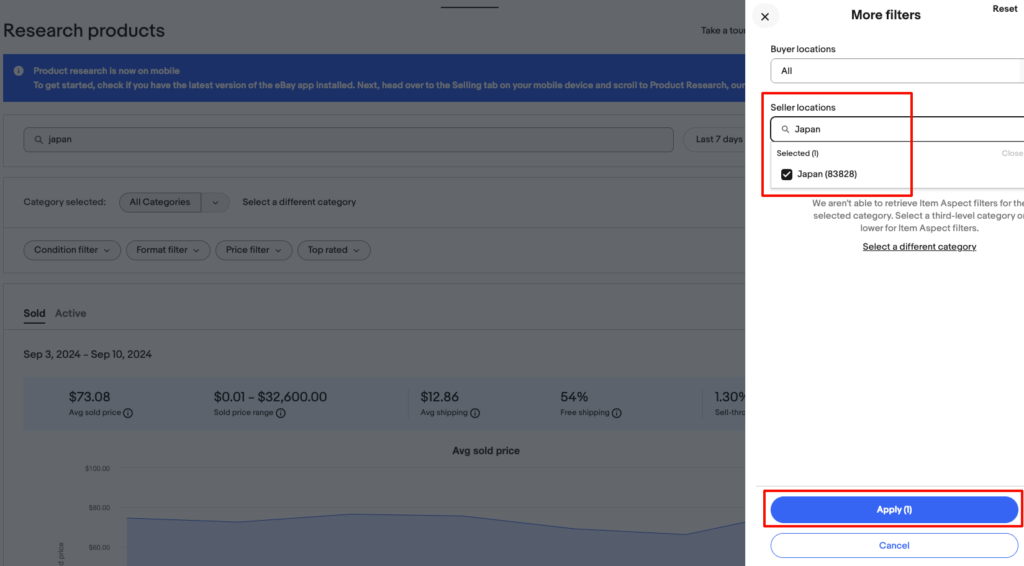Click the magnifier icon in japan search box
This screenshot has width=1024, height=566.
coord(39,140)
